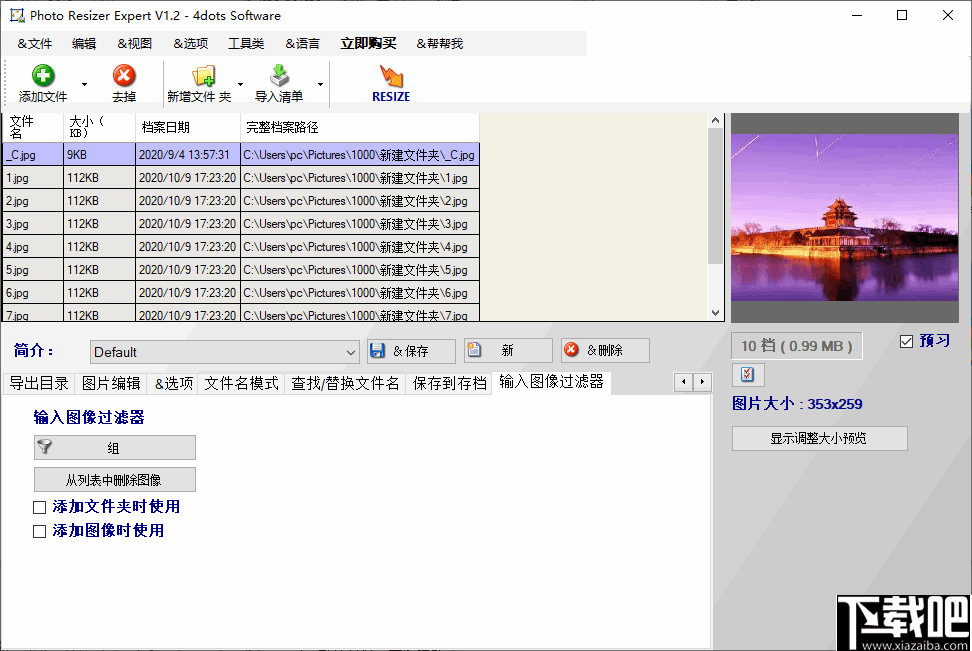Click the 去掉 remove icon
This screenshot has height=651, width=972.
[x=124, y=75]
